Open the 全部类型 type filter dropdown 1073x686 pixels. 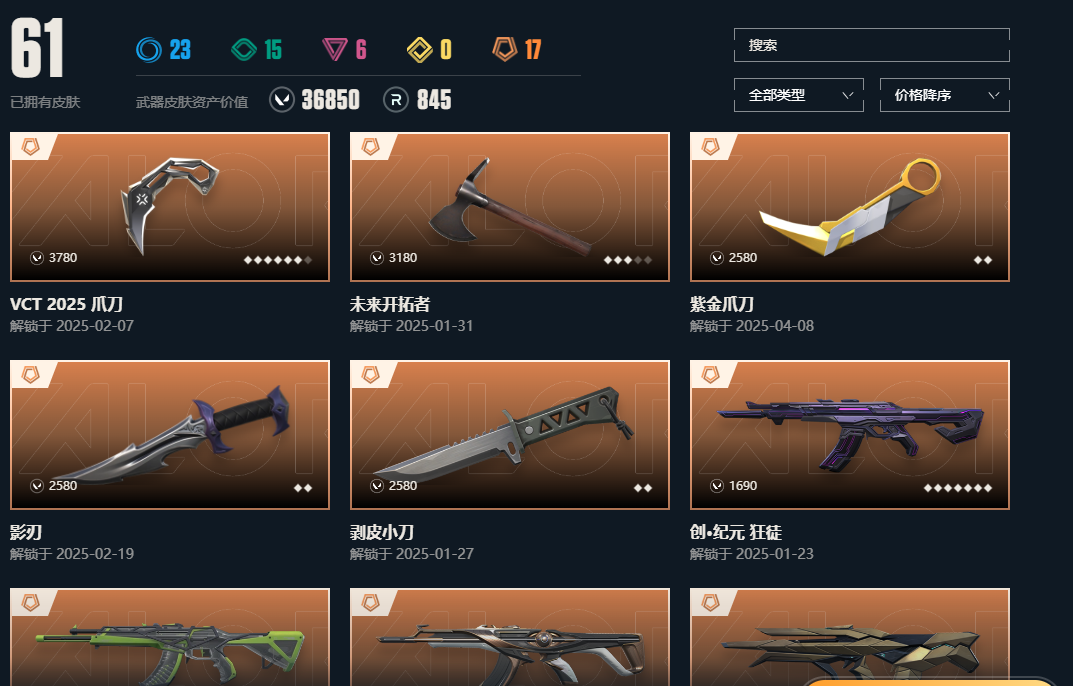click(799, 95)
